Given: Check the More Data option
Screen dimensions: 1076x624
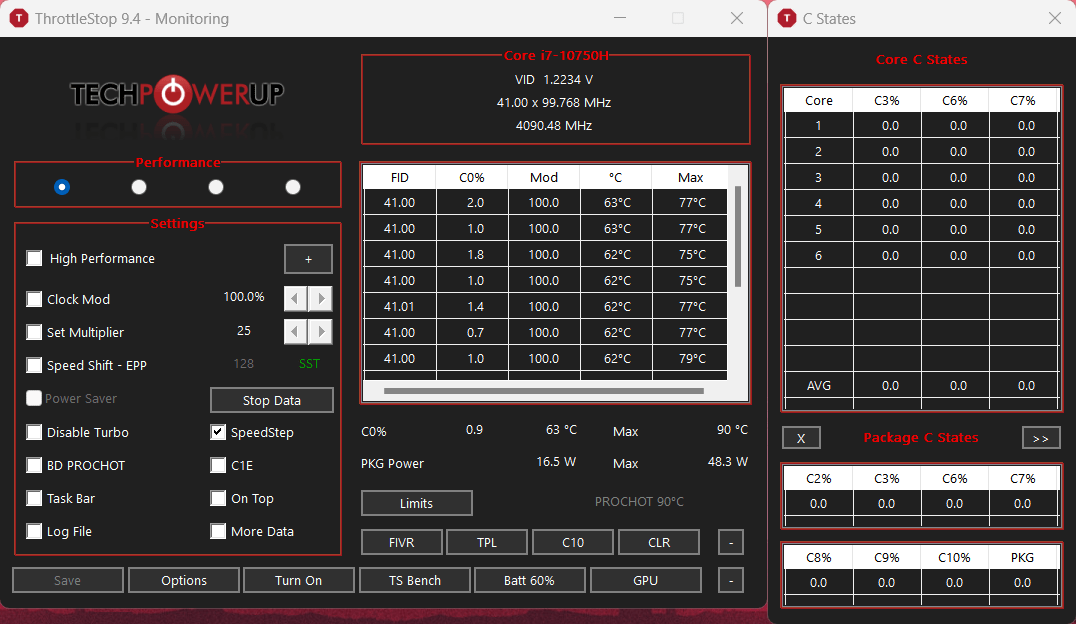Looking at the screenshot, I should click(x=218, y=531).
